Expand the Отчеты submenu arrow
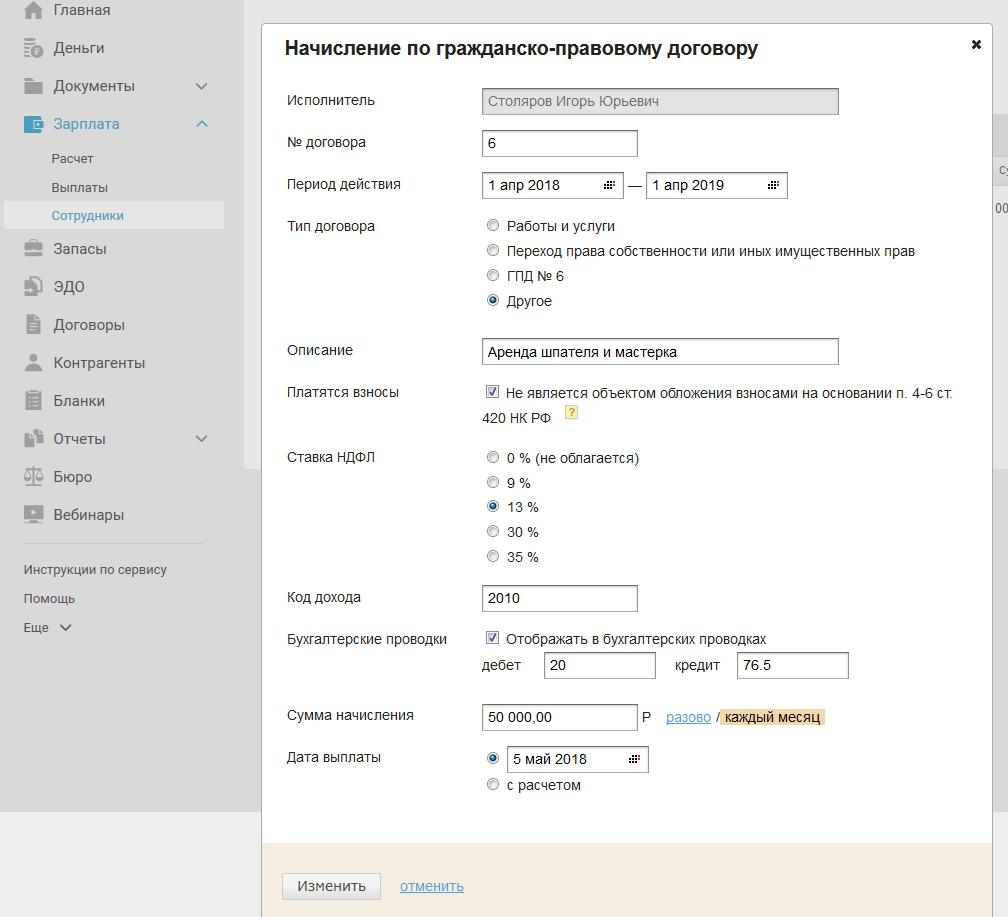Image resolution: width=1008 pixels, height=917 pixels. pyautogui.click(x=201, y=439)
